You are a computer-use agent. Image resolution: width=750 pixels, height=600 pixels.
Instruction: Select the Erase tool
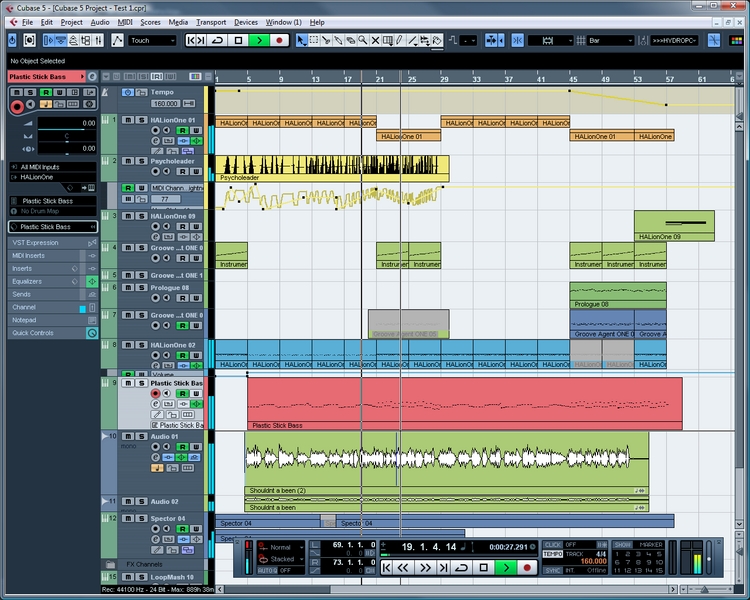351,41
